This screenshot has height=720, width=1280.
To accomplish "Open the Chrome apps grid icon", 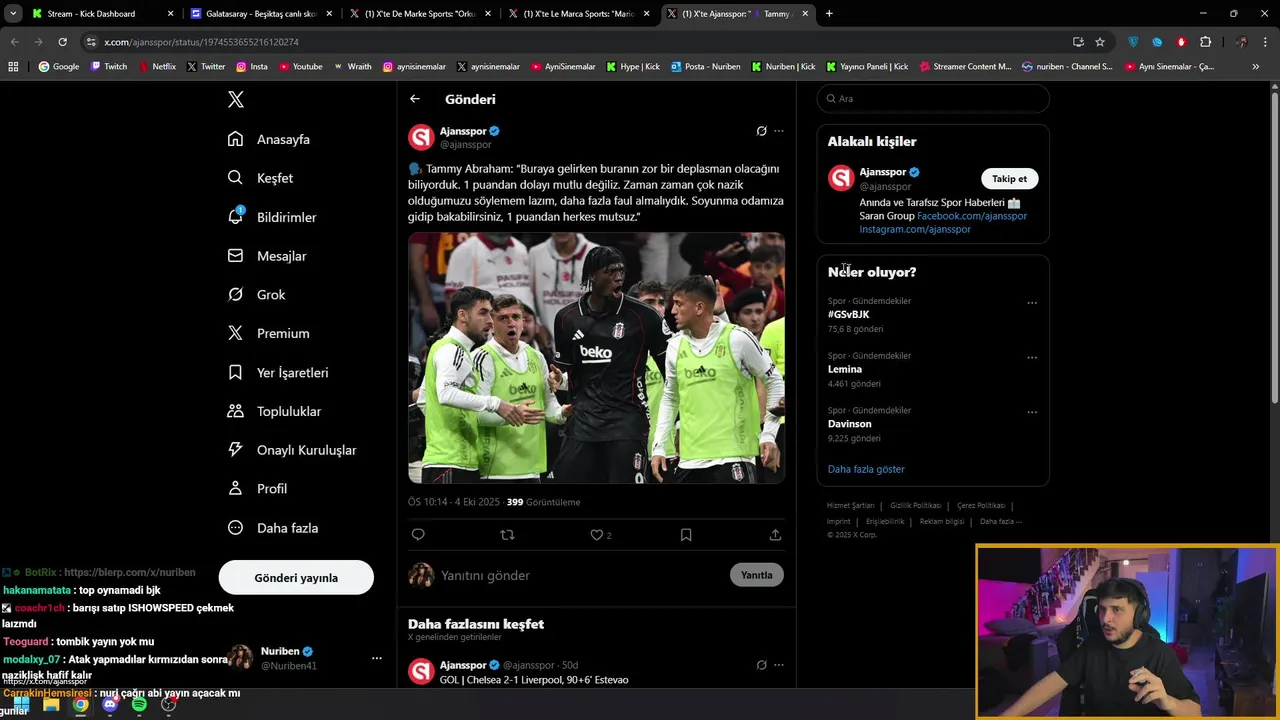I will [x=13, y=67].
